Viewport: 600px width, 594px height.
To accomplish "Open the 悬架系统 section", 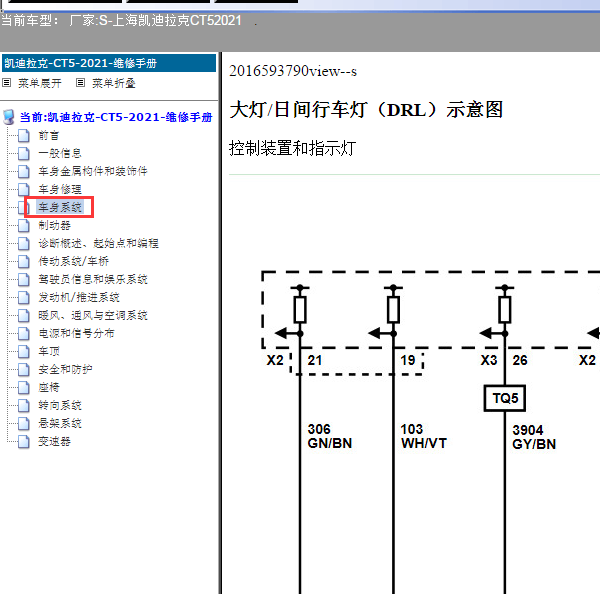I will pyautogui.click(x=60, y=423).
